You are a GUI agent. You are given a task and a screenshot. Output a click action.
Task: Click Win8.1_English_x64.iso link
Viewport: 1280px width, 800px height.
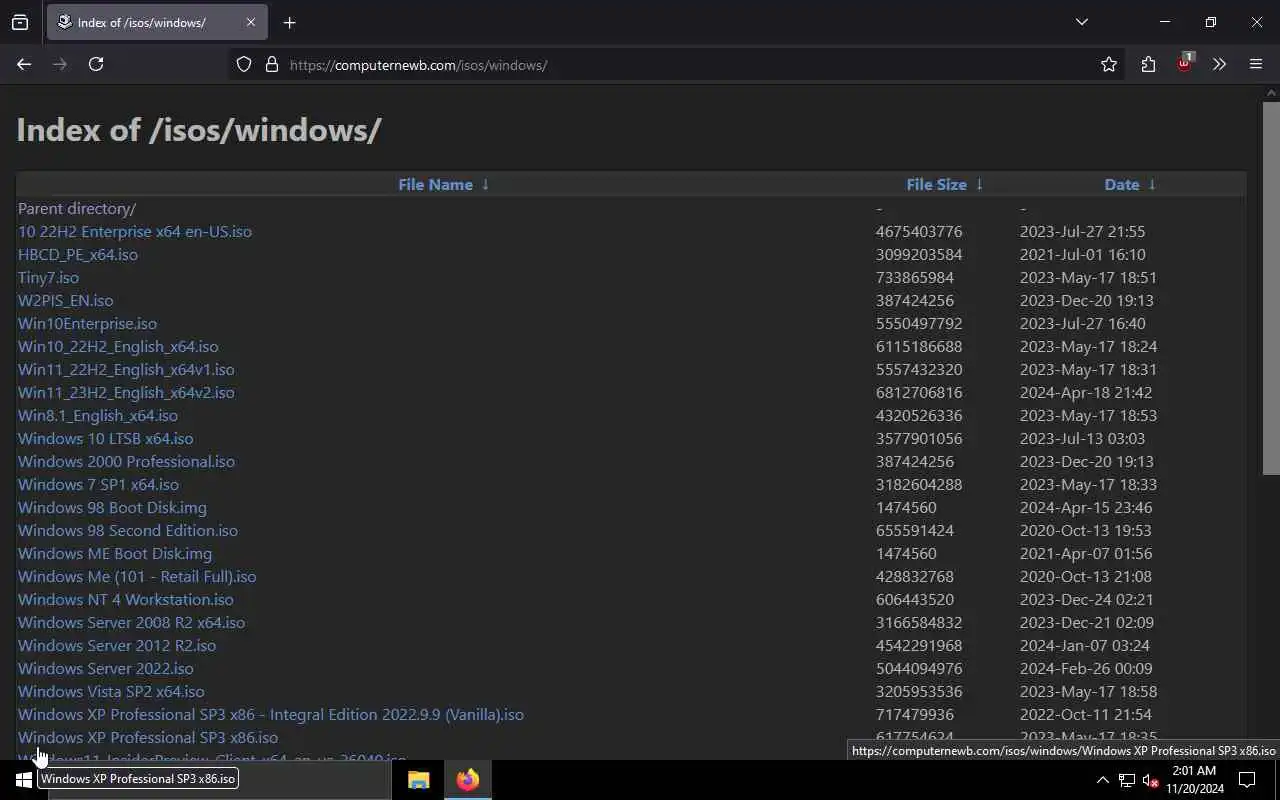(x=98, y=415)
